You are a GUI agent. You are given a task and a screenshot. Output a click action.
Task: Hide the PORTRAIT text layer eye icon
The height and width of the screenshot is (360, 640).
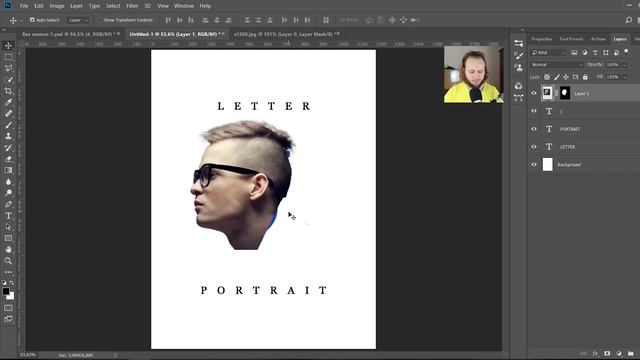[x=533, y=129]
